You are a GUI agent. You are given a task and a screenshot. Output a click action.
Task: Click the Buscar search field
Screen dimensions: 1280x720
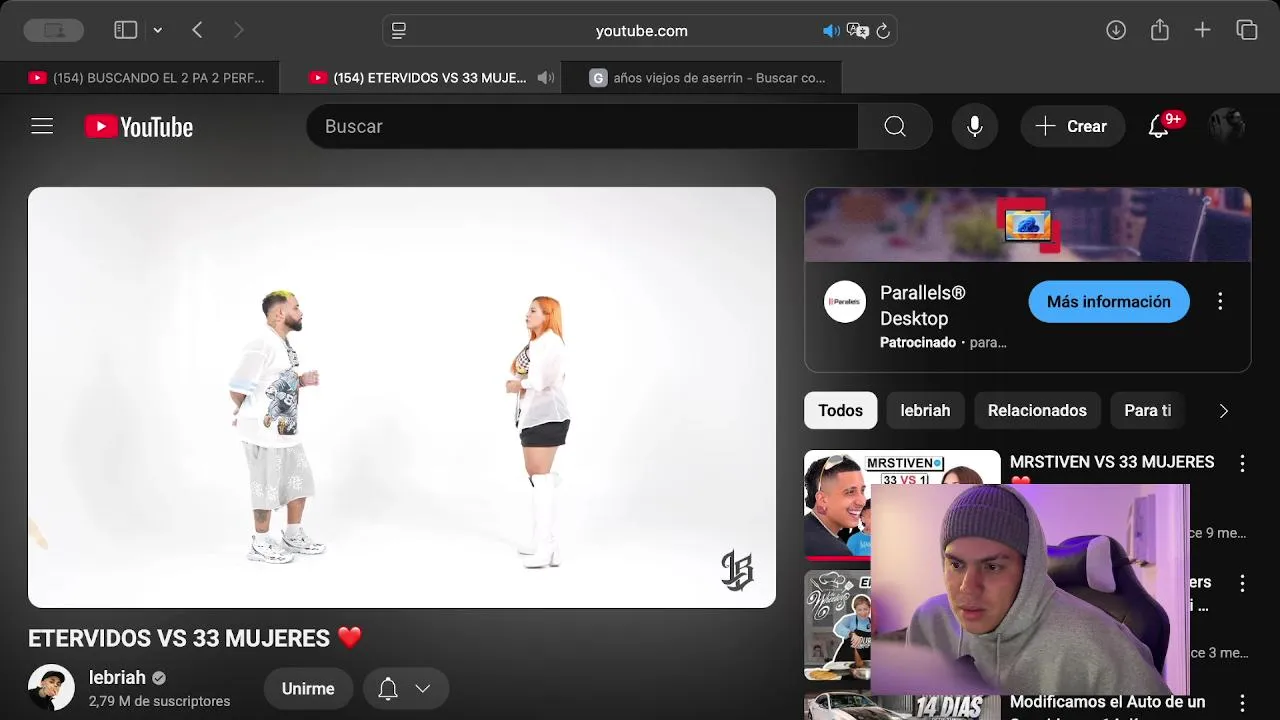[x=582, y=126]
